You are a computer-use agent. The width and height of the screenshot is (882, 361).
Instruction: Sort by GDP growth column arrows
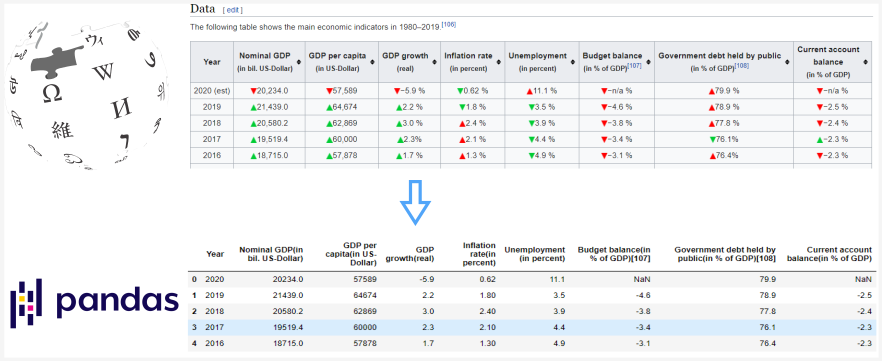434,62
